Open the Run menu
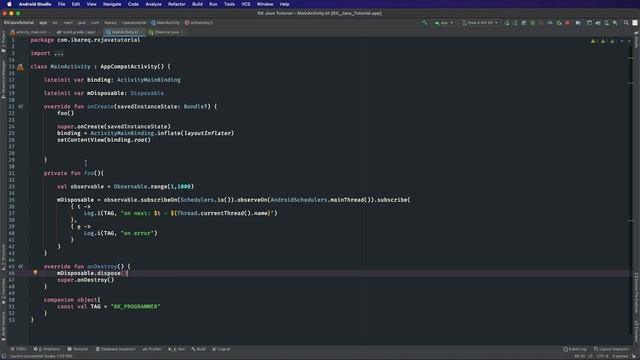The image size is (640, 360). click(213, 4)
